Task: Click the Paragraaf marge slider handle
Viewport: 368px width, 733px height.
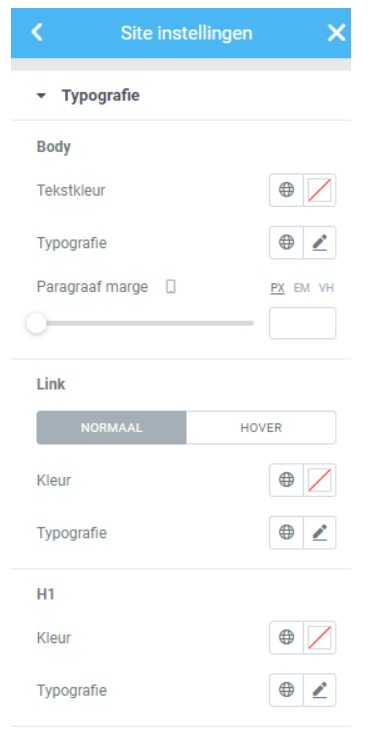Action: tap(36, 323)
